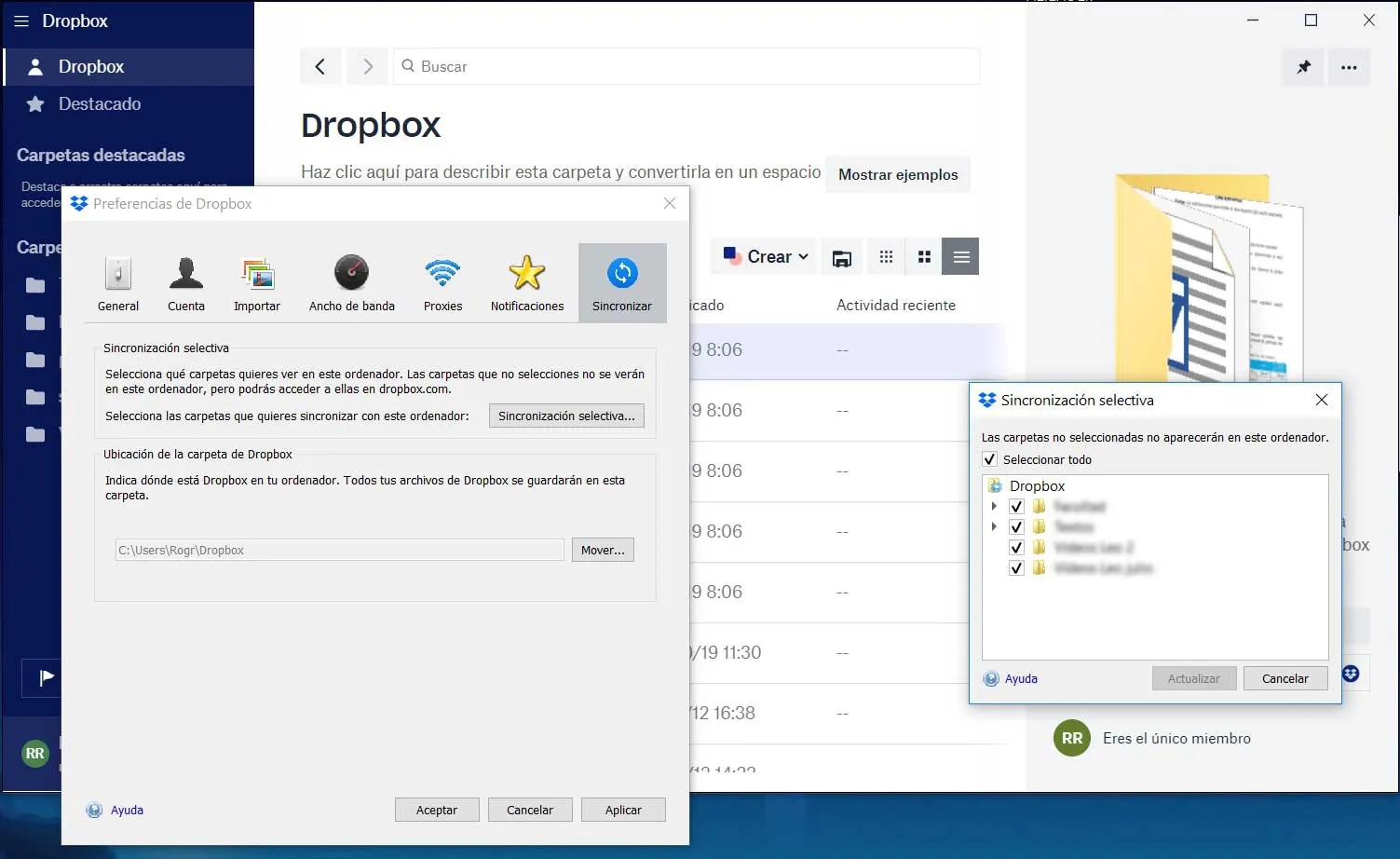The width and height of the screenshot is (1400, 859).
Task: Close the Preferencias de Dropbox window
Action: [x=670, y=203]
